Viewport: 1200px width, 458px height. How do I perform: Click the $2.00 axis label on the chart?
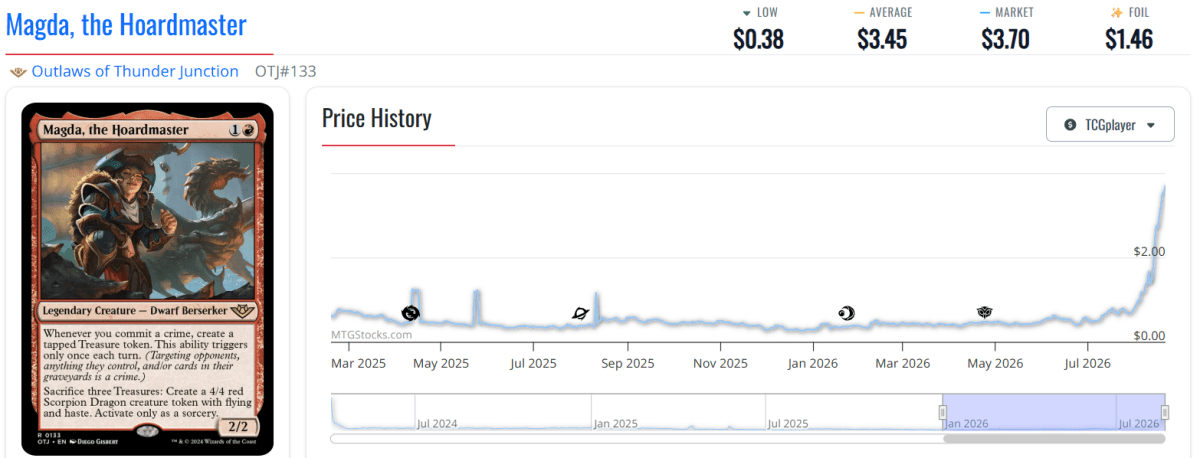[x=1147, y=251]
